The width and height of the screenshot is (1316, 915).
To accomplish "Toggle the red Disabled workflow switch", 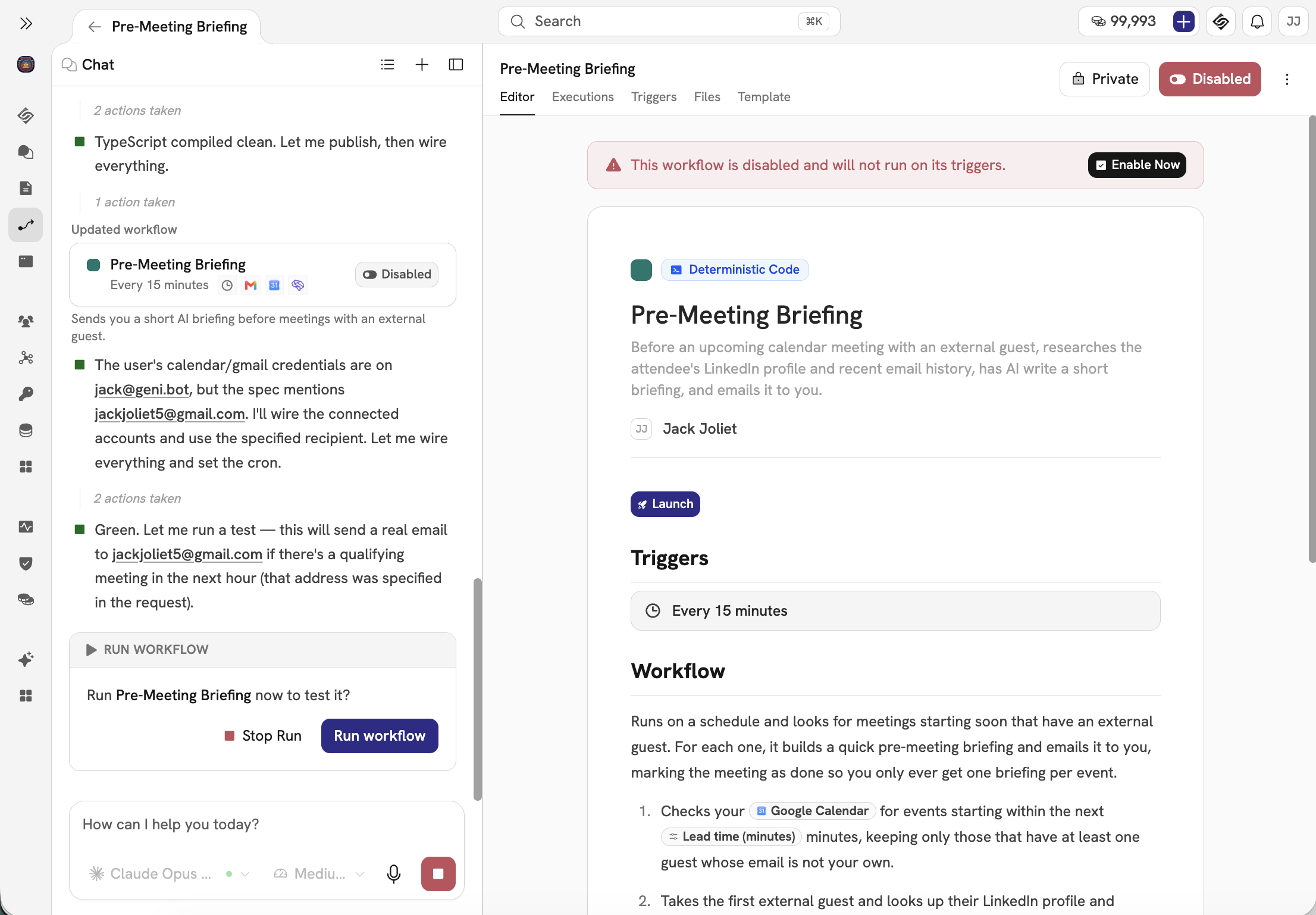I will click(1210, 79).
